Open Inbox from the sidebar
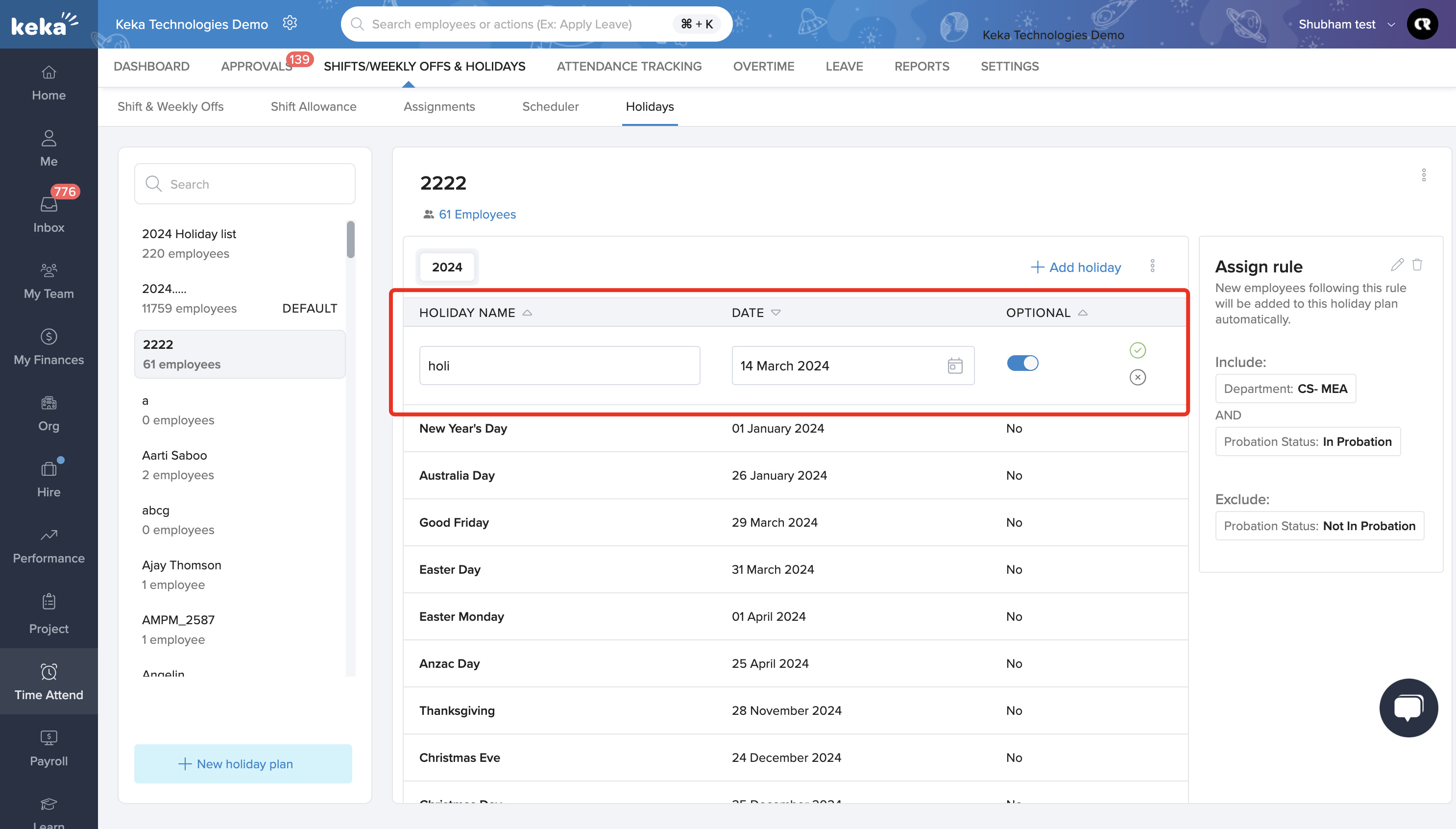 pyautogui.click(x=49, y=214)
